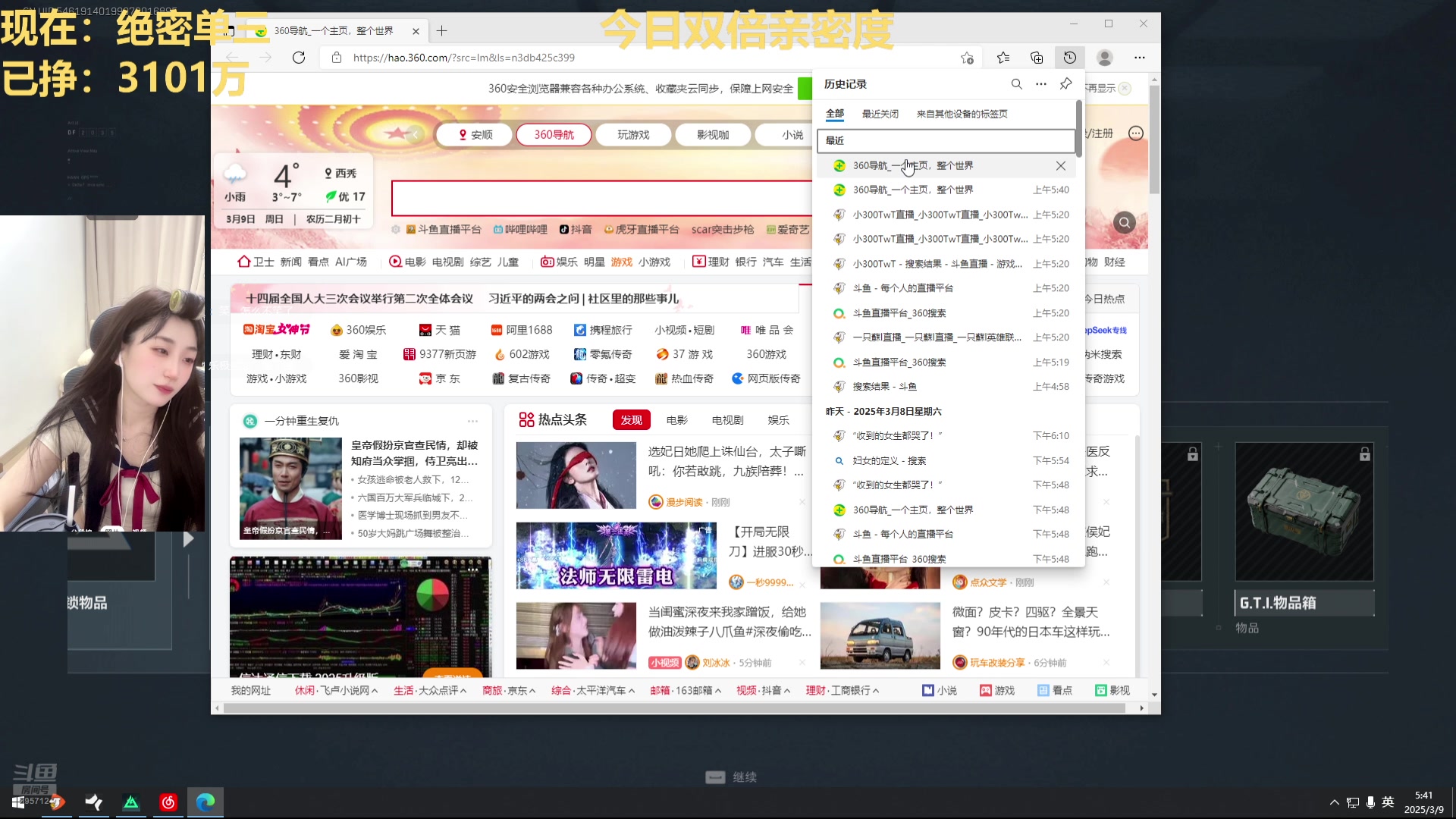Search in history panel
1456x819 pixels.
point(1016,84)
